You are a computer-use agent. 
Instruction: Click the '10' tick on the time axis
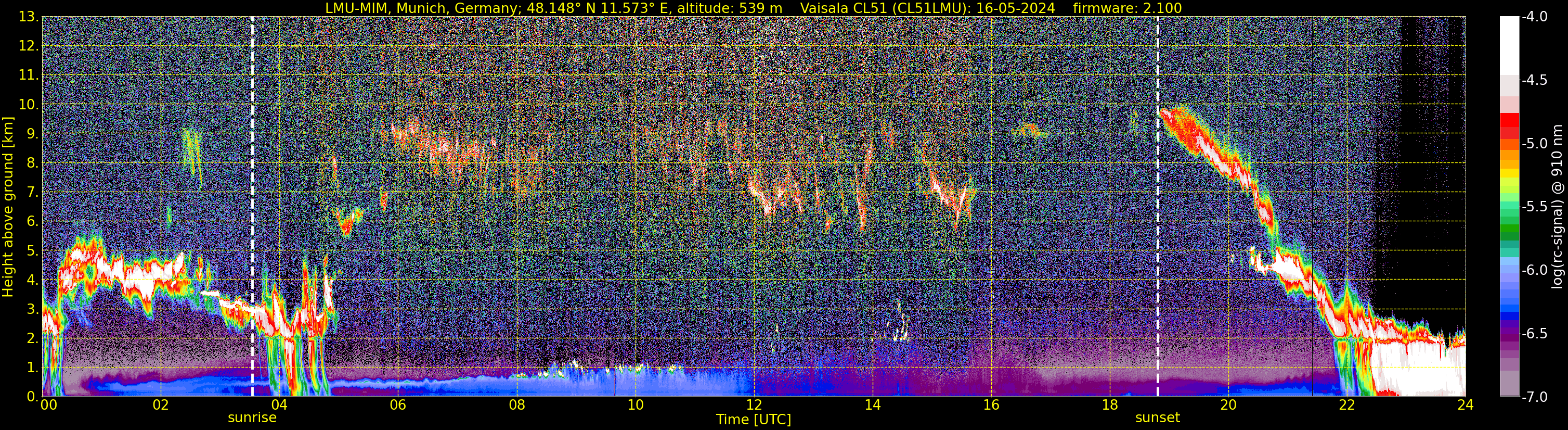636,405
